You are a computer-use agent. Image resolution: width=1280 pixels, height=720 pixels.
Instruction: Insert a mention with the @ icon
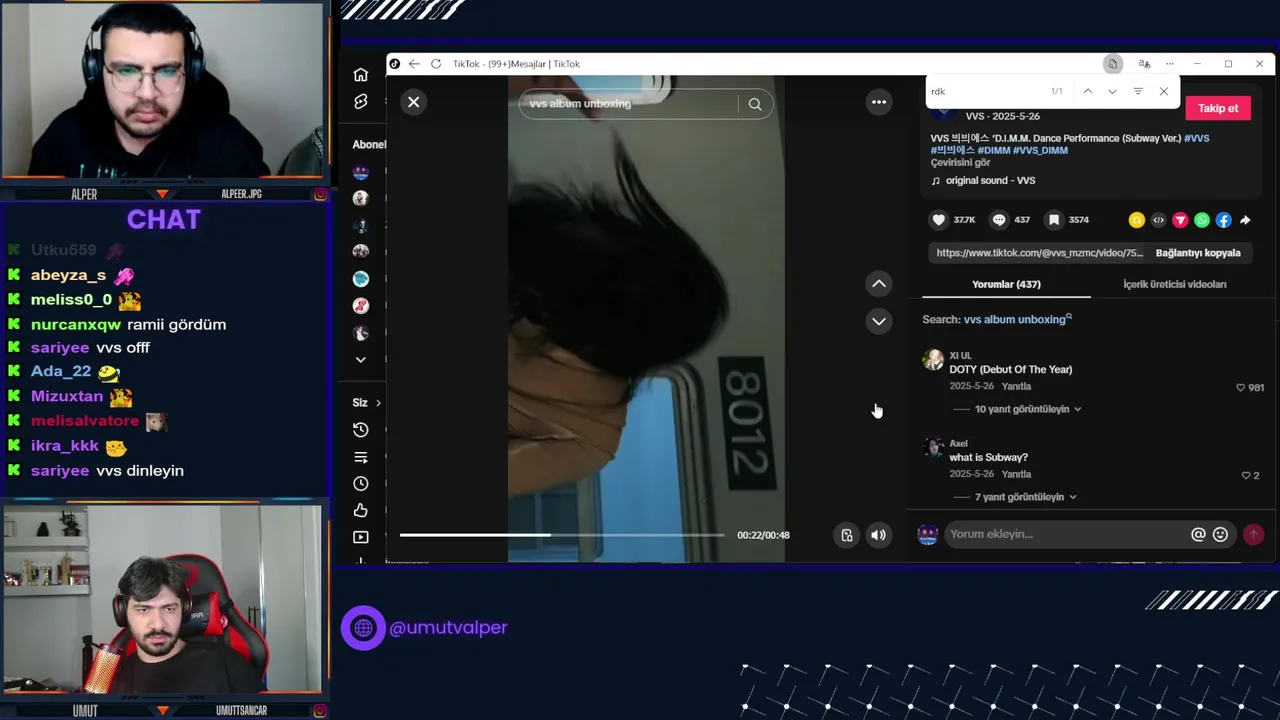(x=1198, y=534)
